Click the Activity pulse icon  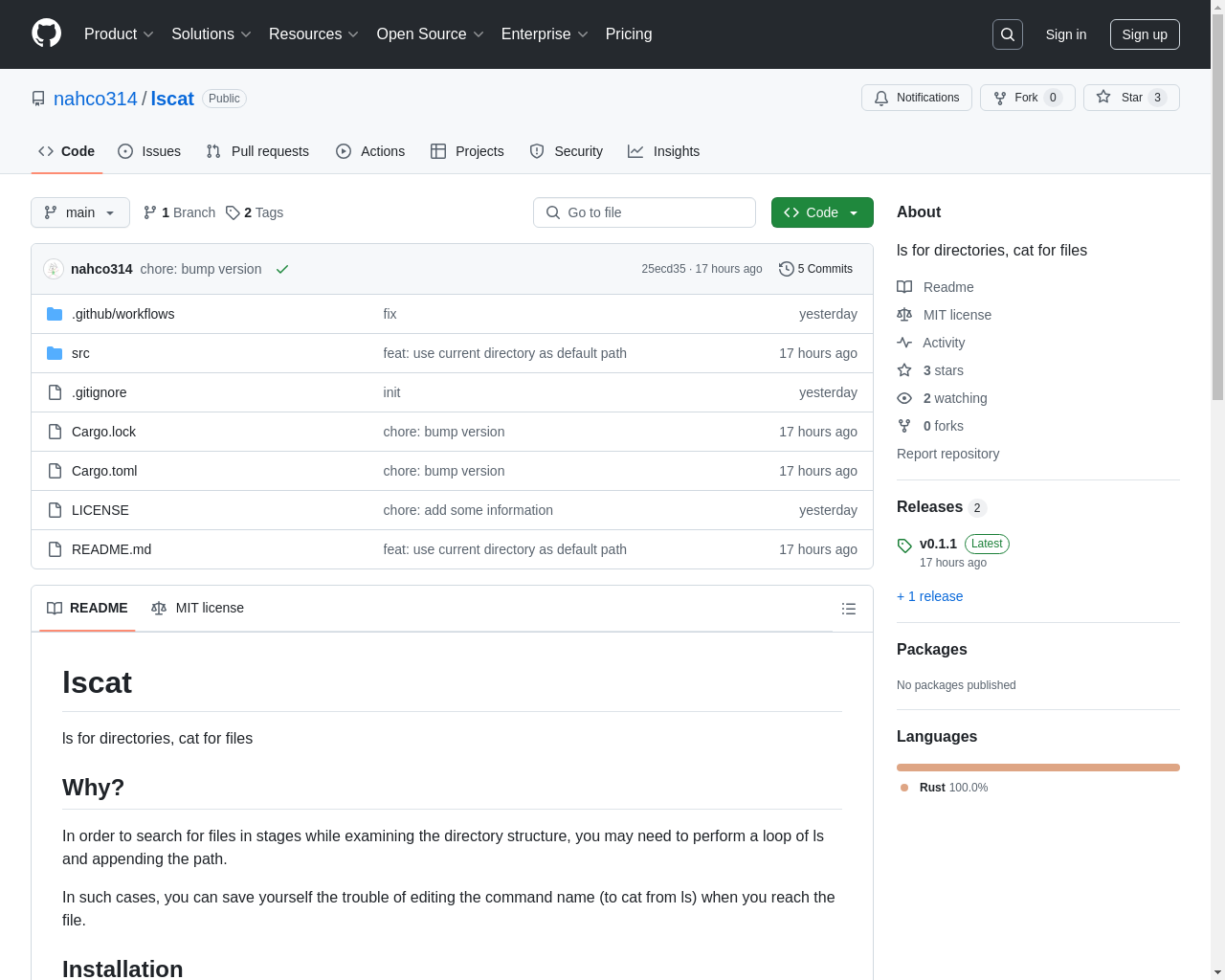click(x=904, y=343)
